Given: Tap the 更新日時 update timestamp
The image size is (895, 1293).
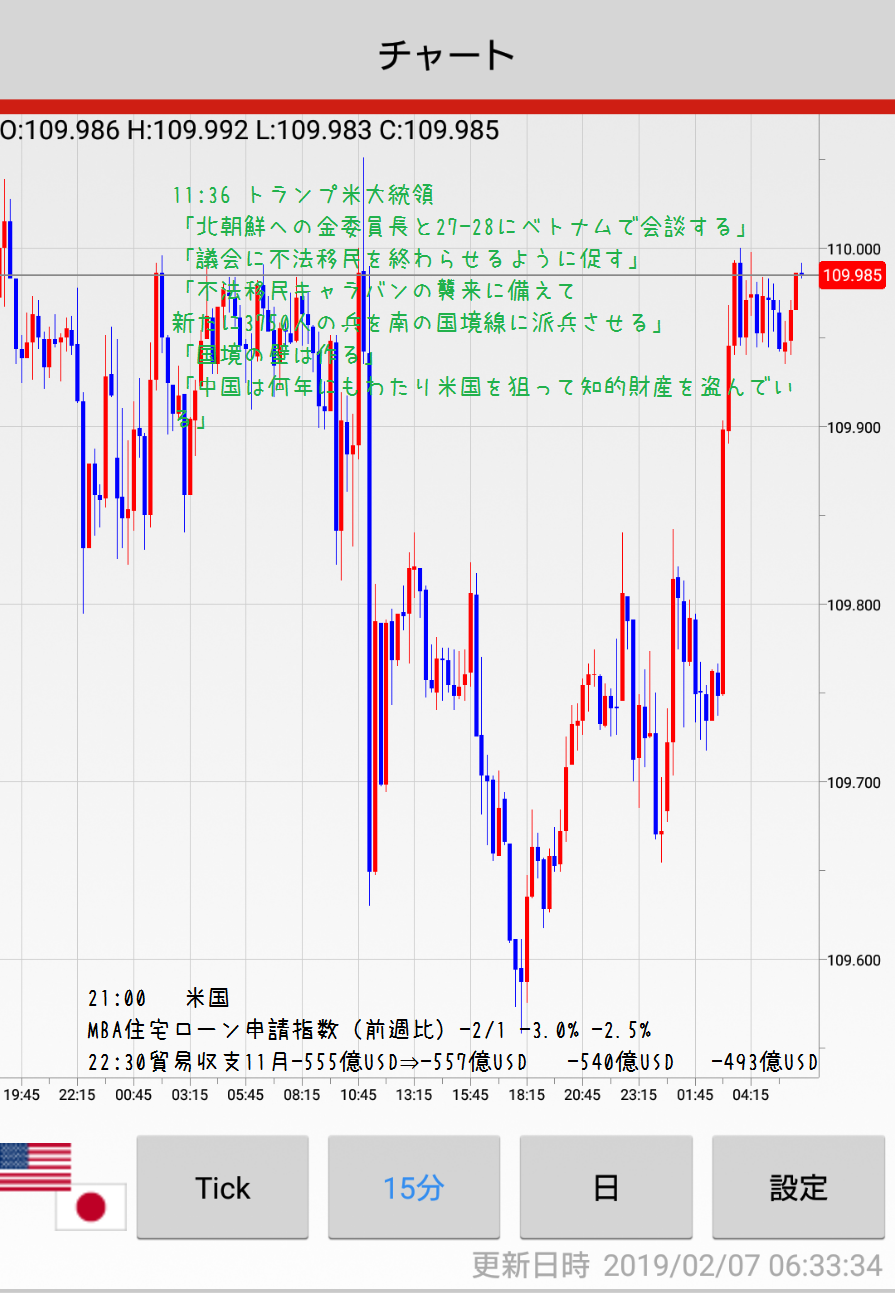Looking at the screenshot, I should [x=677, y=1265].
